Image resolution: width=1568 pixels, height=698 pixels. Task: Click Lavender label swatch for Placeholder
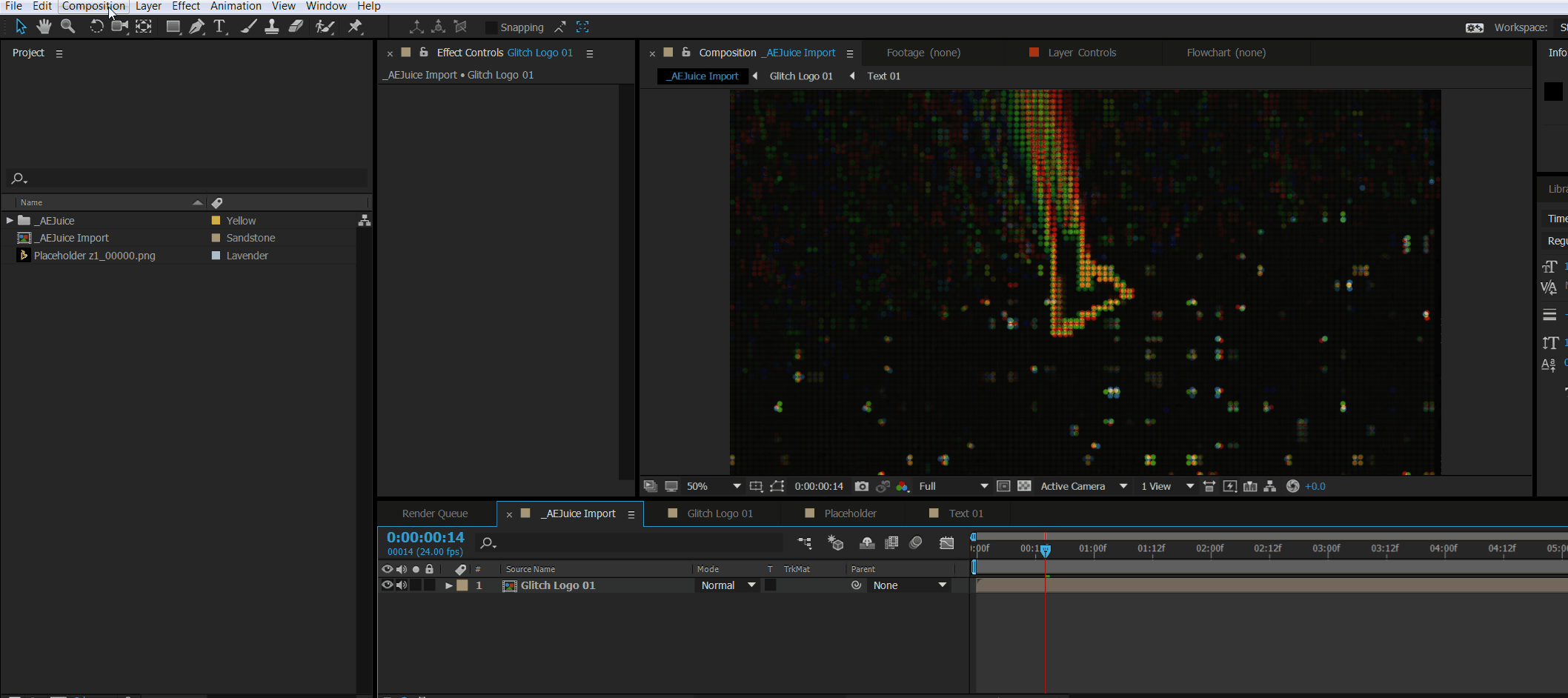point(216,256)
